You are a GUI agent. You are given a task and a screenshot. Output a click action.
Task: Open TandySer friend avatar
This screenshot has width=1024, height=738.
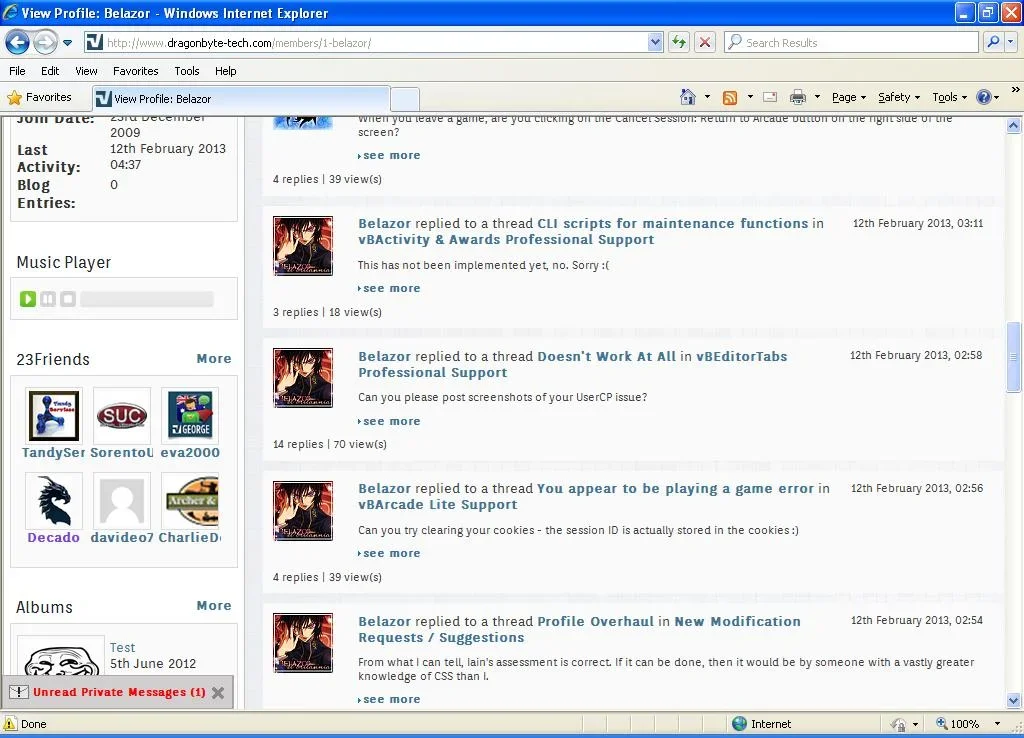click(x=54, y=415)
